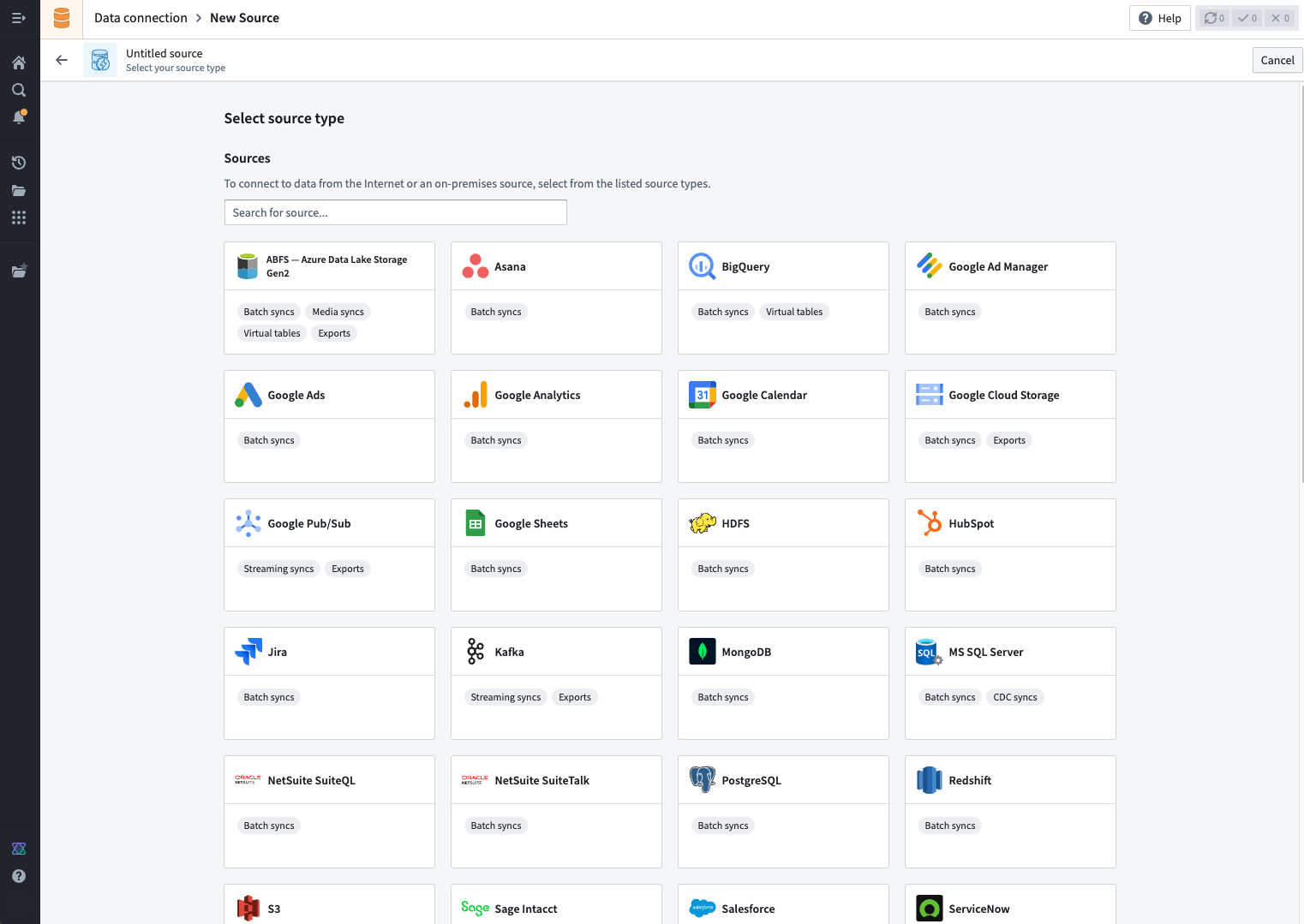Select the Jira logo icon

tap(248, 652)
